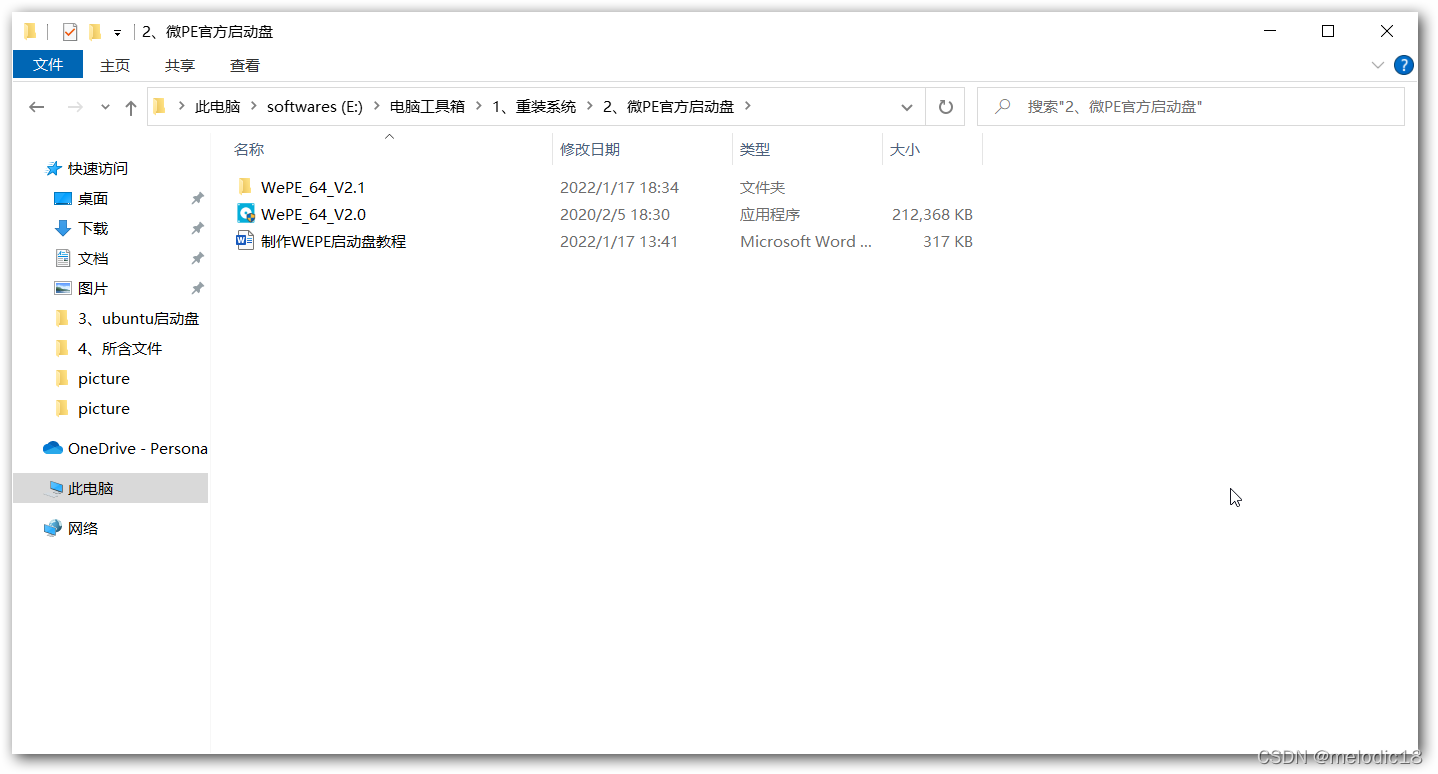Click the 下载 download arrow icon
This screenshot has height=774, width=1438.
(63, 228)
